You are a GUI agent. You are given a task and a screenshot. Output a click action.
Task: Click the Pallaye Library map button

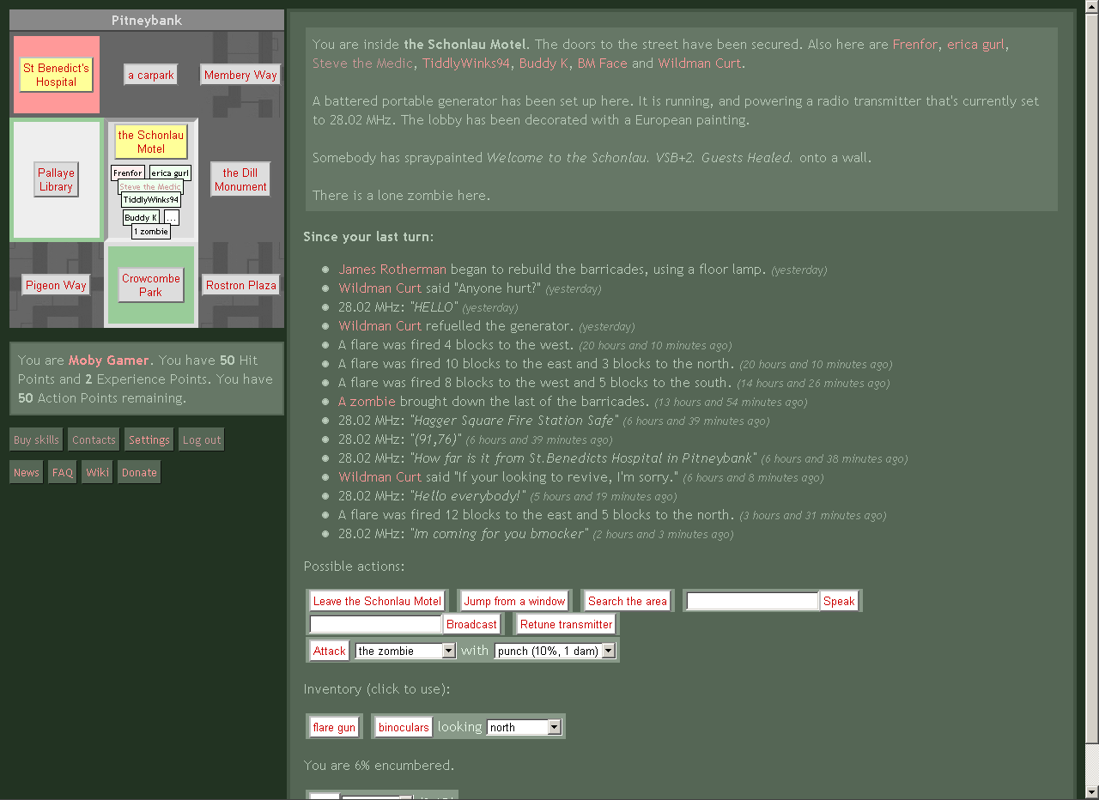56,180
